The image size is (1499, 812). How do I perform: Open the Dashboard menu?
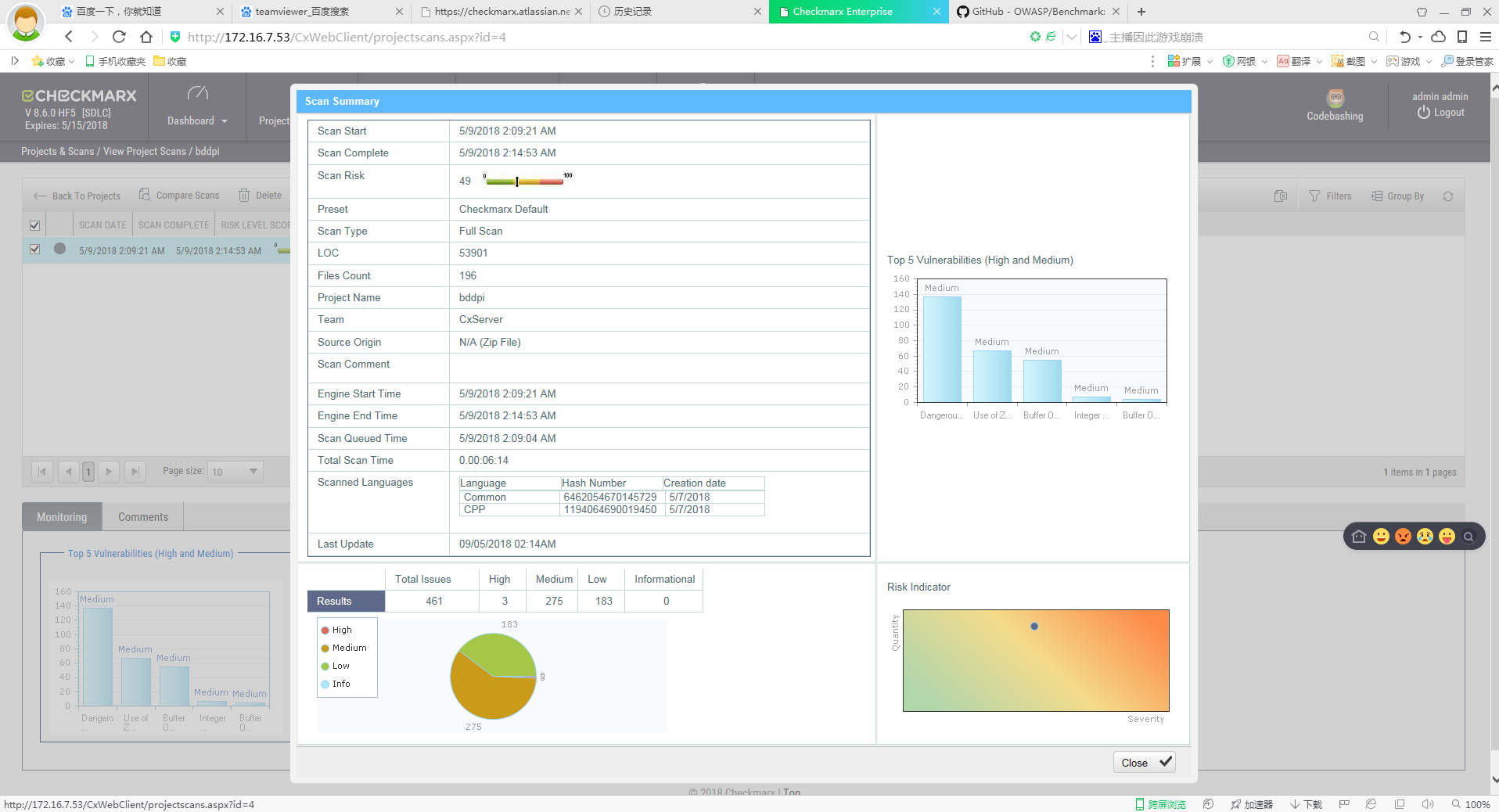[197, 106]
